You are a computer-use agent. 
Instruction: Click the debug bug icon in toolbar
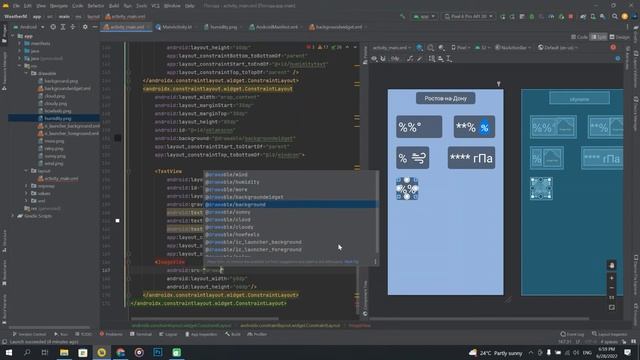[x=532, y=16]
